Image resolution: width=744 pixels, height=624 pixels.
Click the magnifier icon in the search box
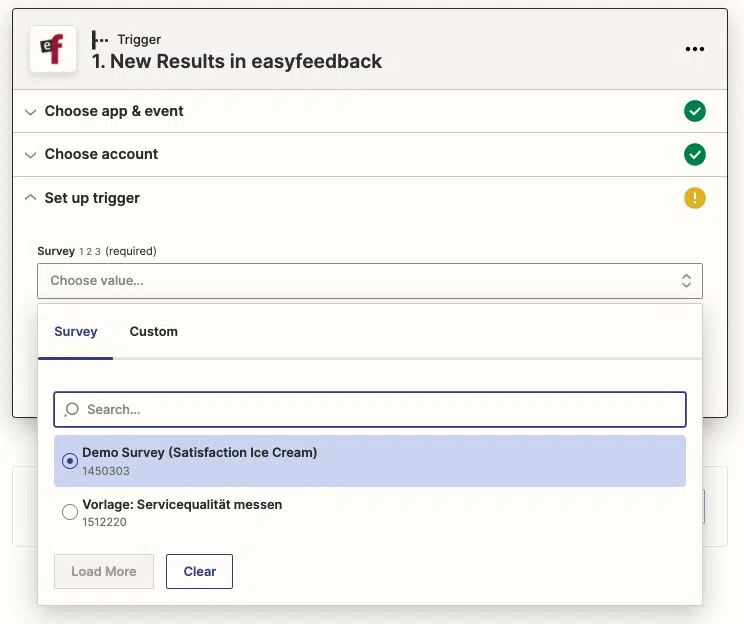click(x=72, y=410)
